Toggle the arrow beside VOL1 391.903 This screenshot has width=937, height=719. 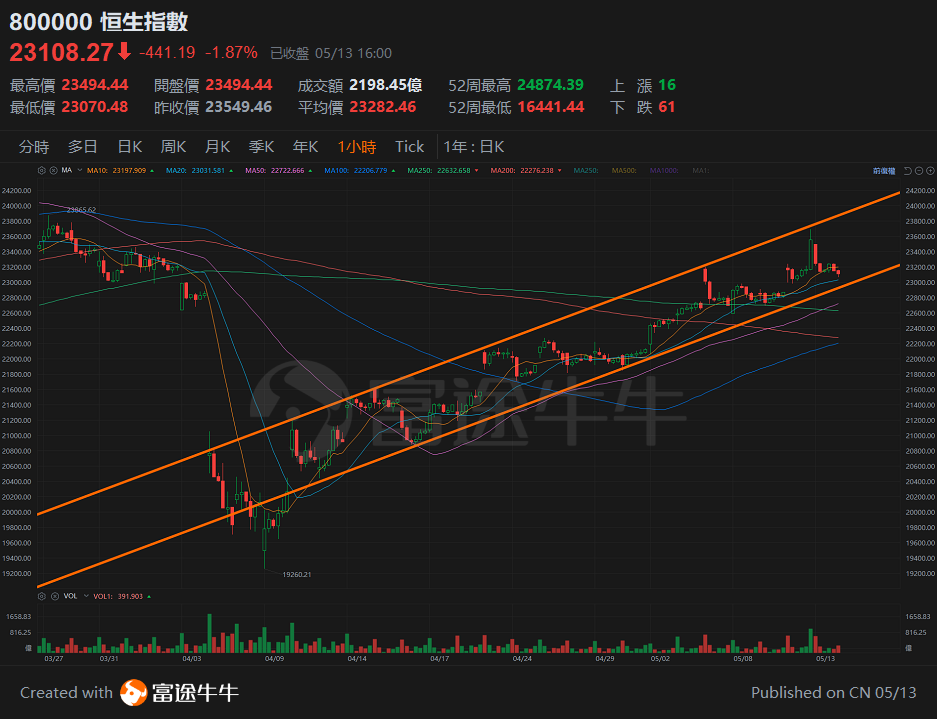point(148,595)
